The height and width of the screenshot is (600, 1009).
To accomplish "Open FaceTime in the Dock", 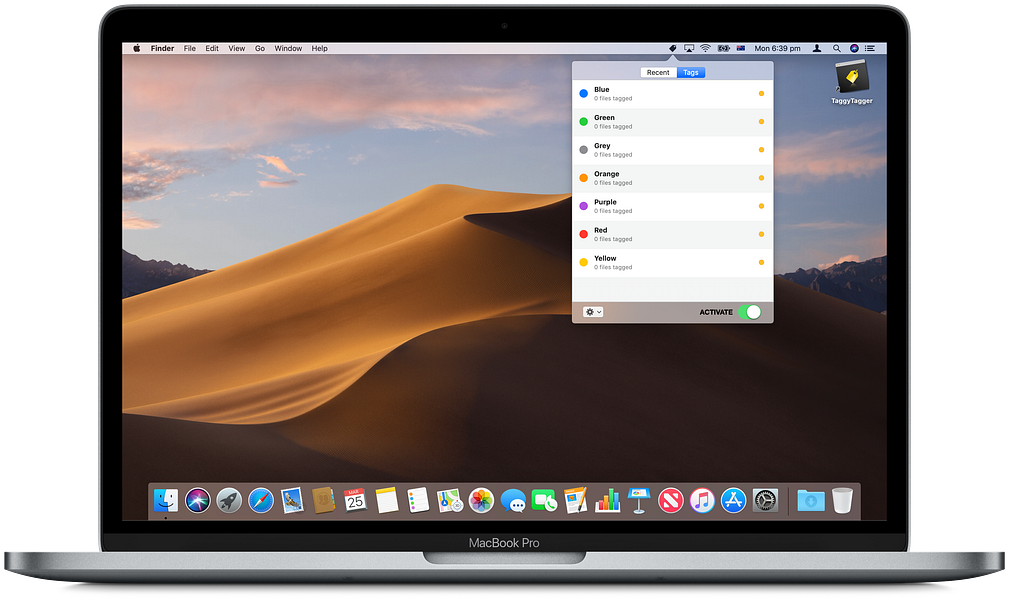I will click(x=544, y=500).
